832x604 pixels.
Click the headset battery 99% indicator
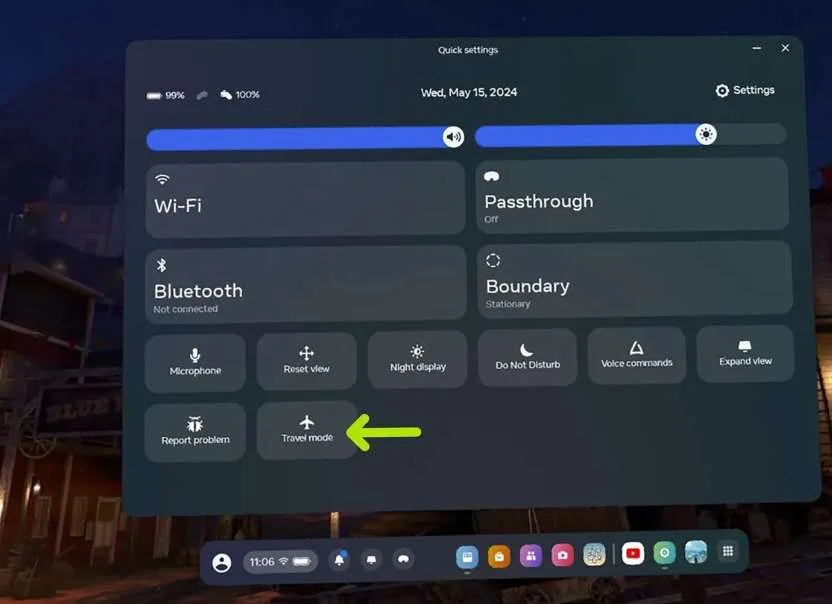coord(166,96)
